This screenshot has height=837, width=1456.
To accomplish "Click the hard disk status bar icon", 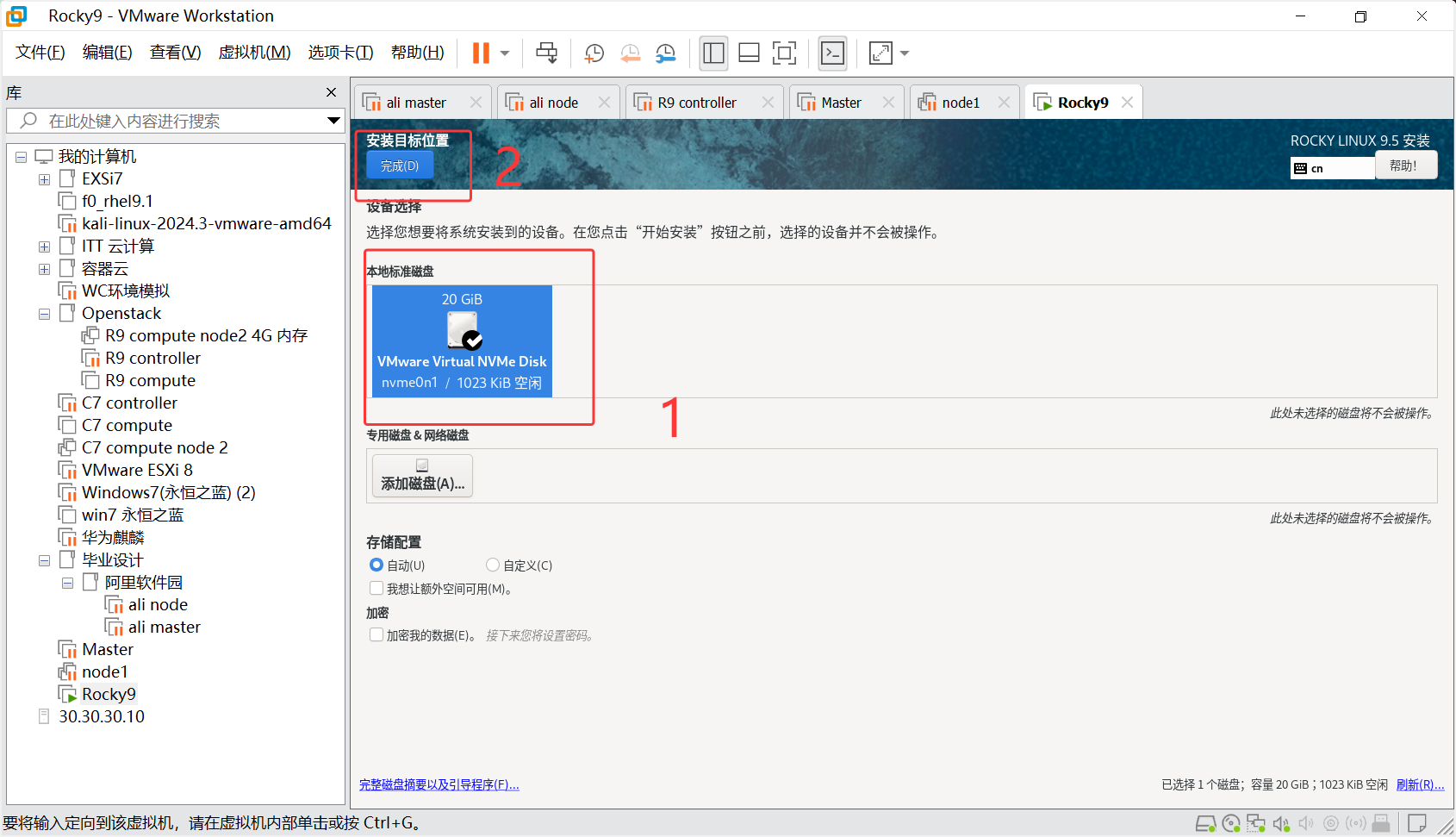I will [x=1206, y=823].
